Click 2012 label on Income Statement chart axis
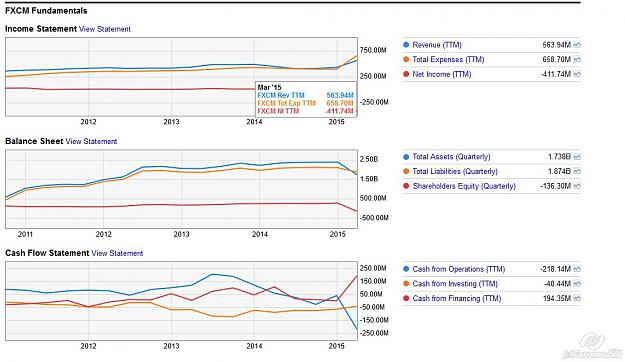The width and height of the screenshot is (625, 362). point(88,122)
